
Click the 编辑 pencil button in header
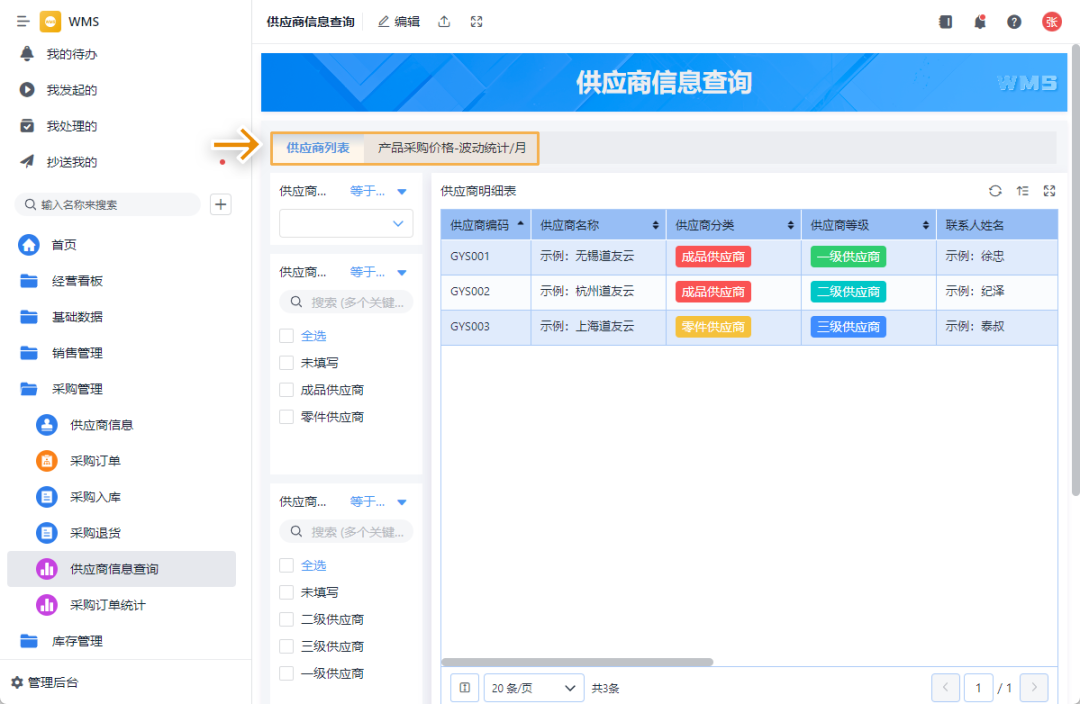(x=399, y=21)
